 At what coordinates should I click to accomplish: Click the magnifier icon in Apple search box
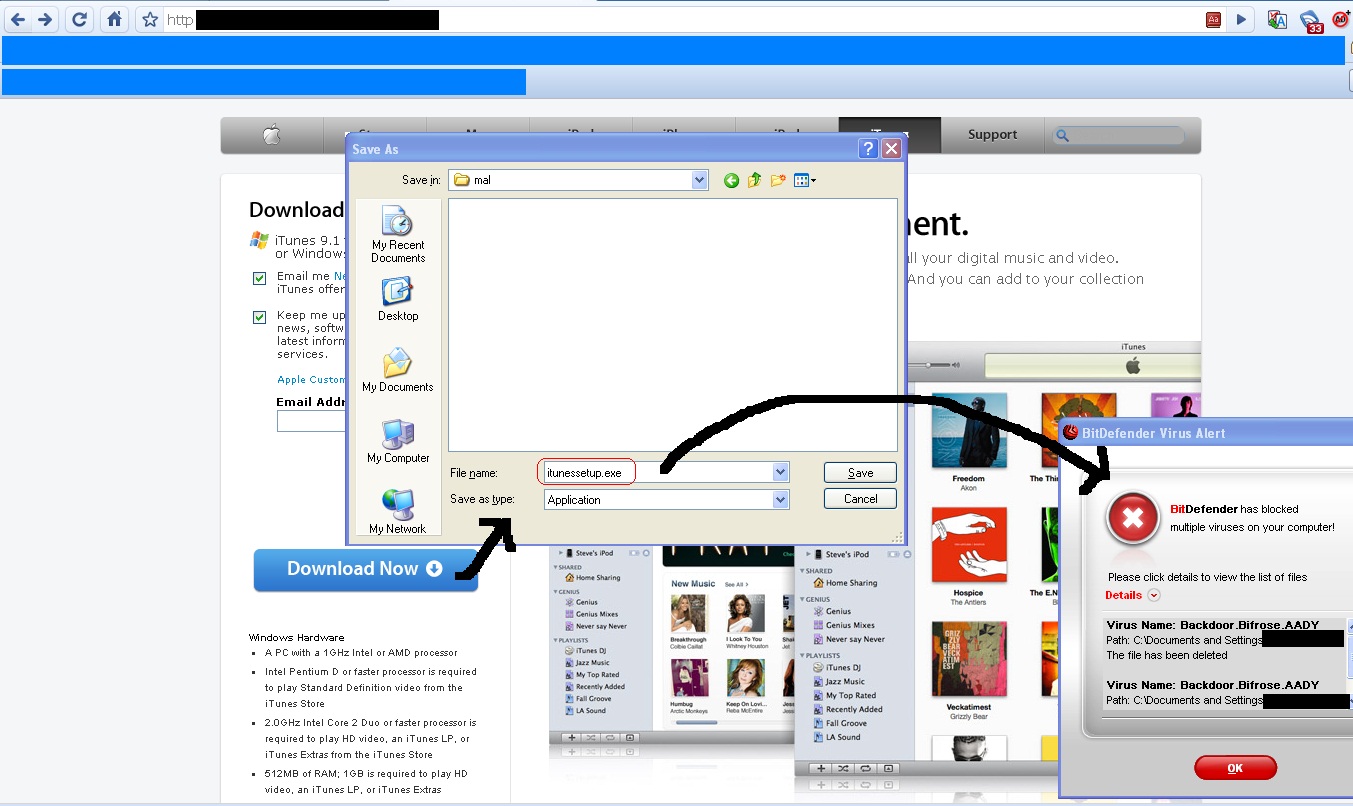coord(1062,135)
